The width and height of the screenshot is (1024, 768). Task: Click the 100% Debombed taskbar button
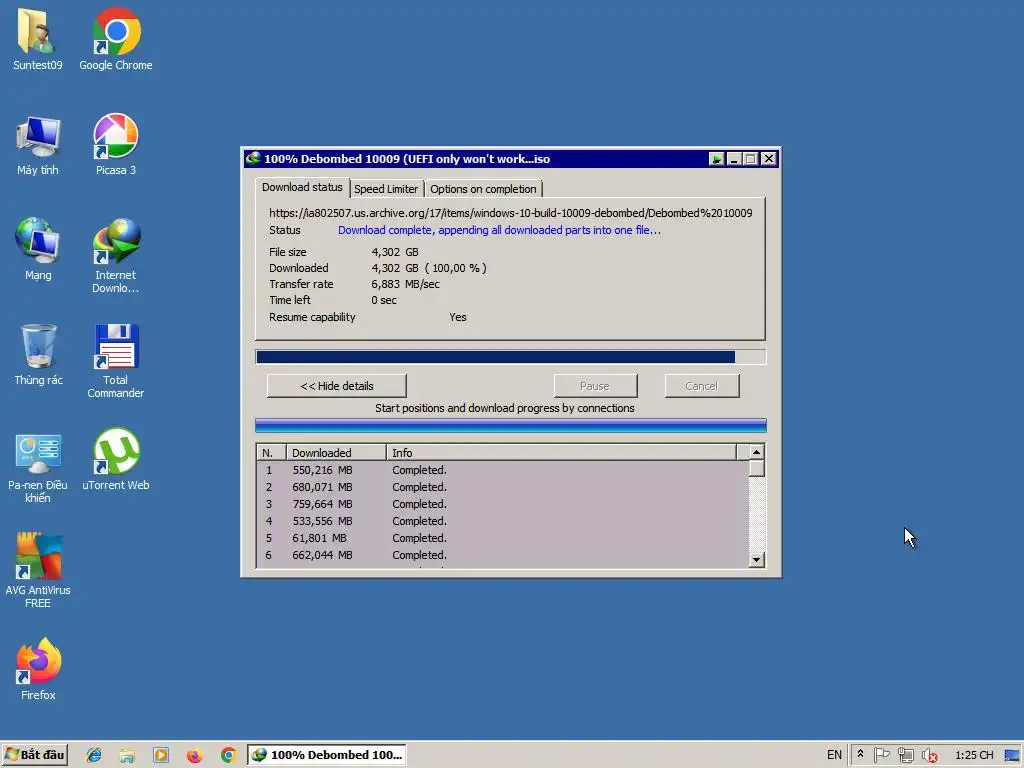[x=327, y=755]
